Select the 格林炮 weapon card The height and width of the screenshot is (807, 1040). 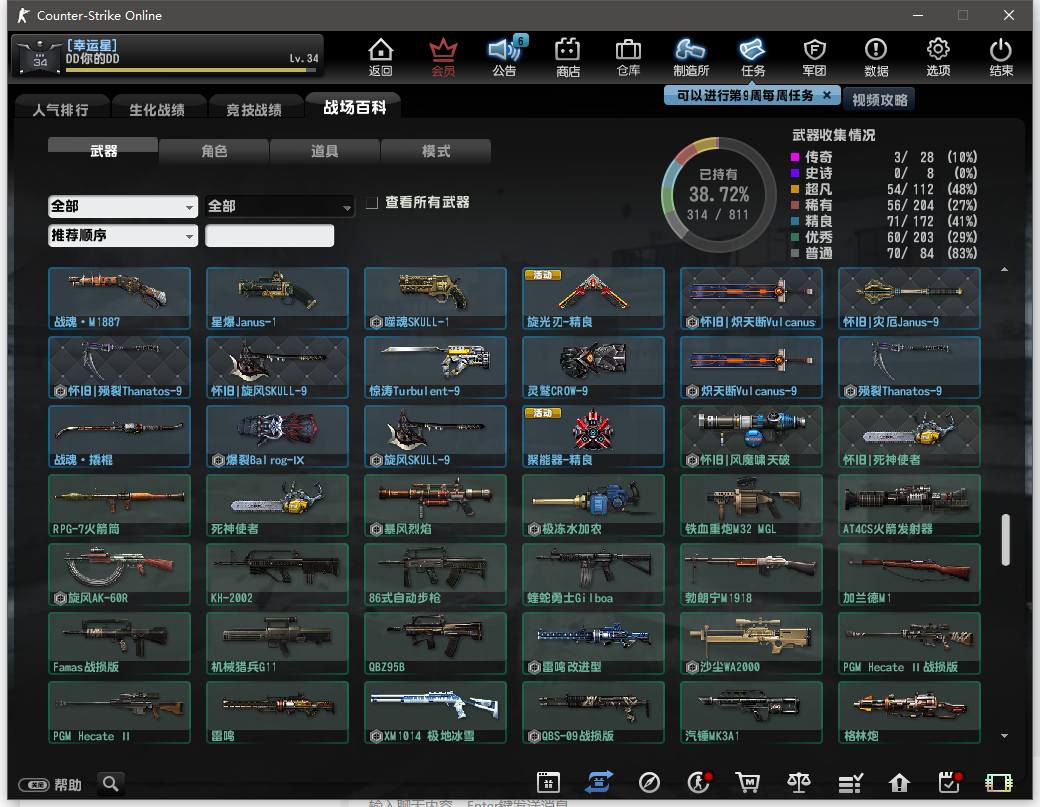(x=909, y=712)
